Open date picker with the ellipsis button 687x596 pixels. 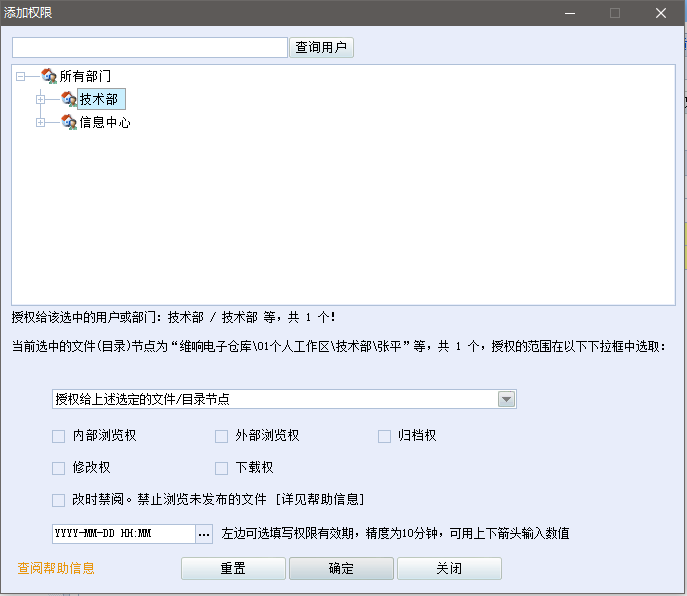(x=204, y=534)
